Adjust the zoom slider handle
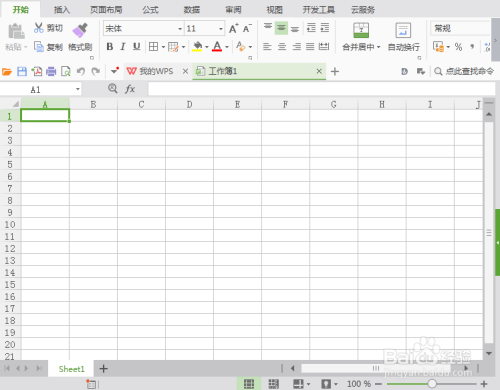Image resolution: width=500 pixels, height=390 pixels. pos(432,384)
